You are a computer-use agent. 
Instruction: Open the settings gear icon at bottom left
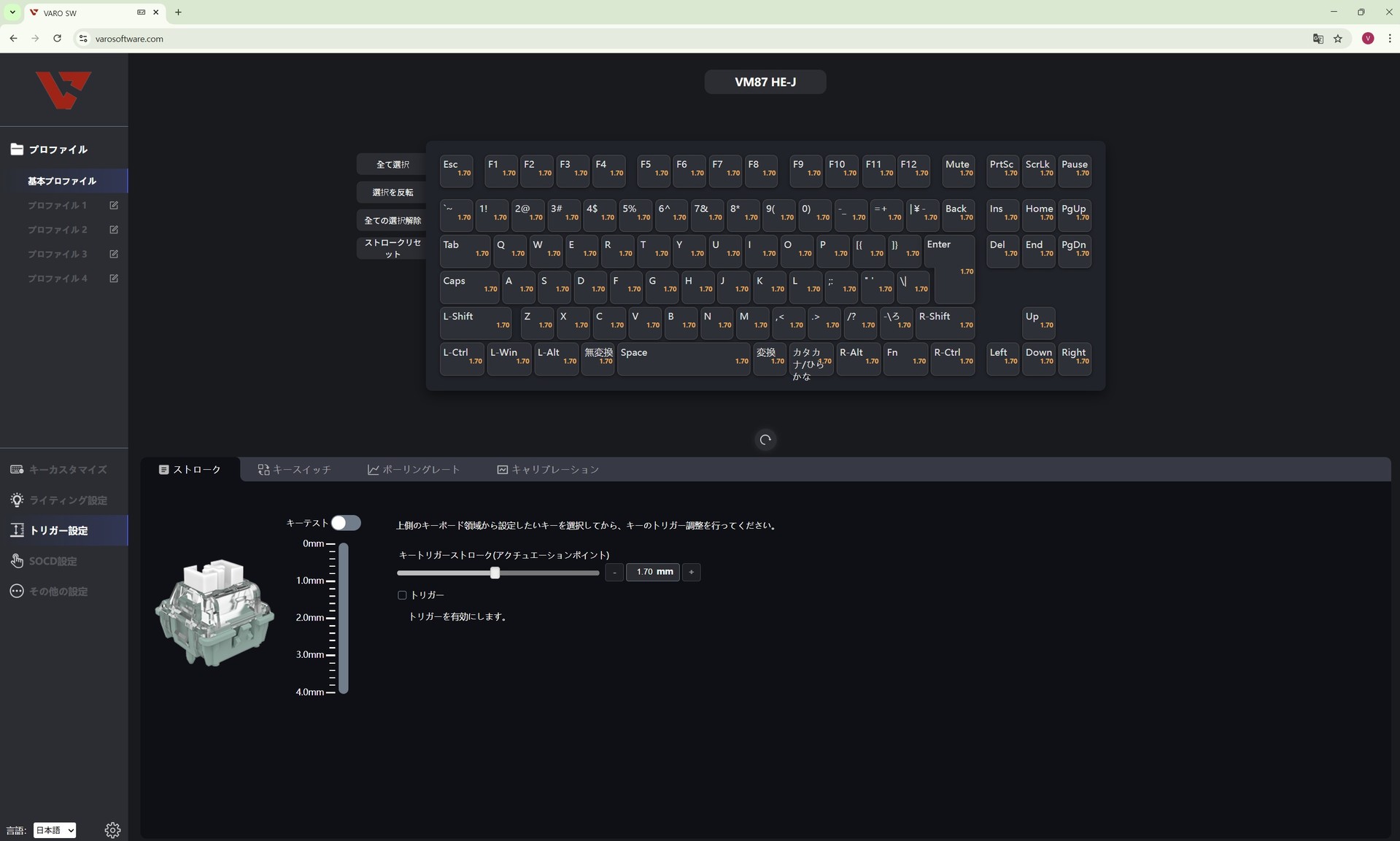click(112, 829)
